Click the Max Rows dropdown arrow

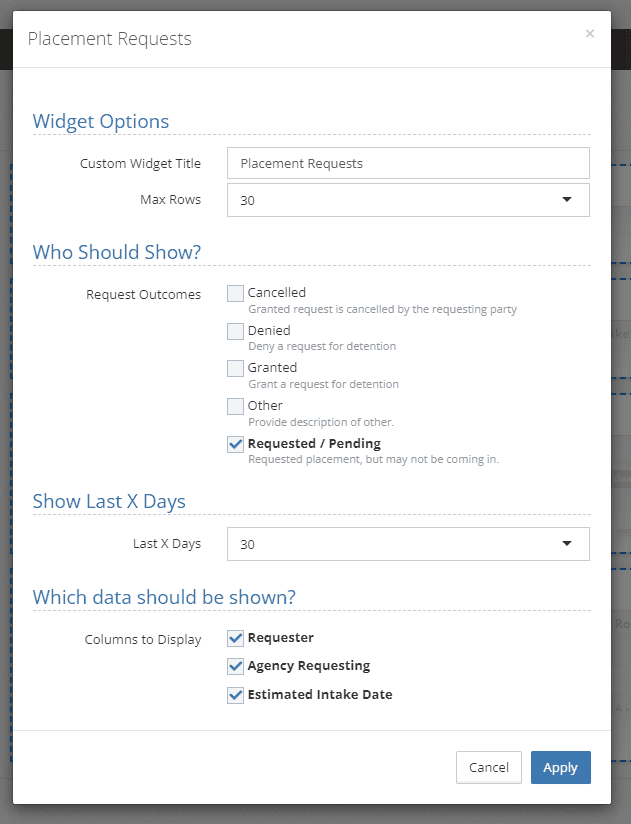coord(566,200)
